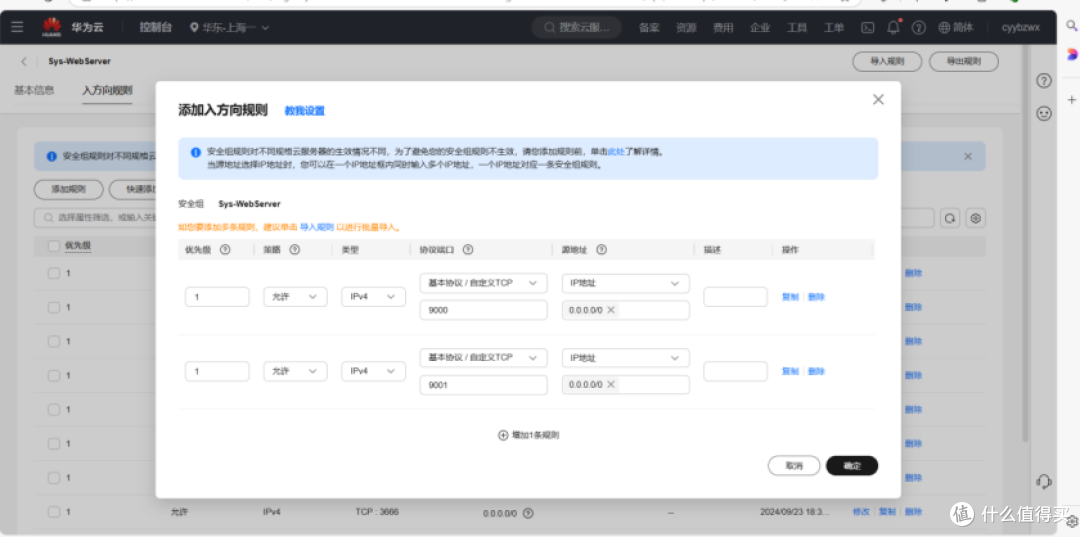Click the source address help icon
Screen dimensions: 1080x537
click(x=601, y=250)
